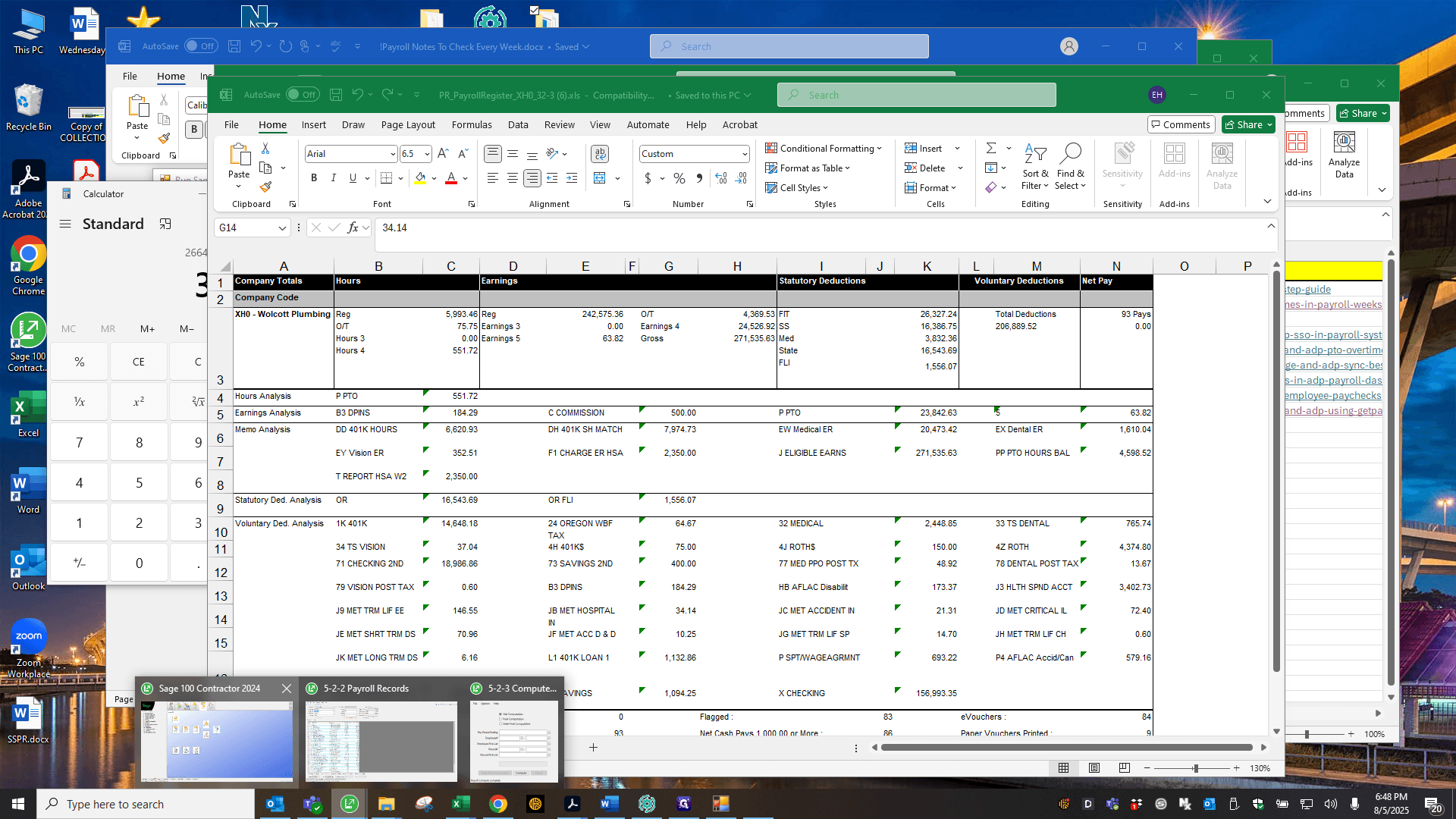Click the Comments button
The width and height of the screenshot is (1456, 819).
(x=1181, y=125)
